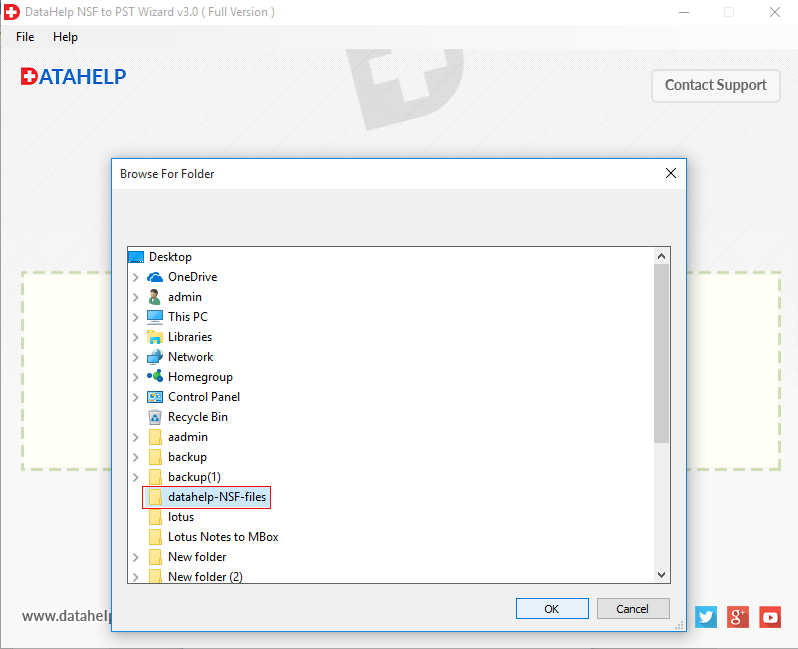Screen dimensions: 798x649
Task: Select Desktop at top of tree
Action: tap(170, 257)
